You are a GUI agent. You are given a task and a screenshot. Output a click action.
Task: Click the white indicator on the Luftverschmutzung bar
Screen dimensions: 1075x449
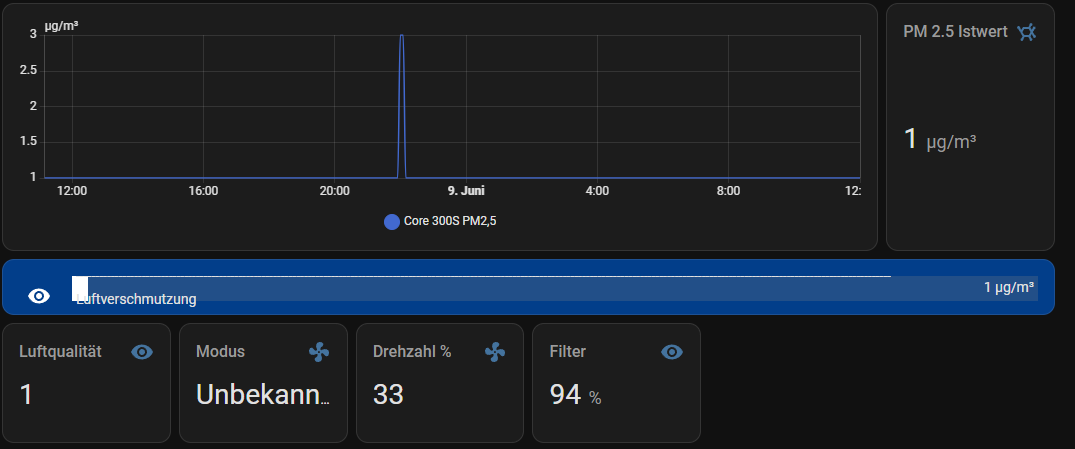[80, 286]
